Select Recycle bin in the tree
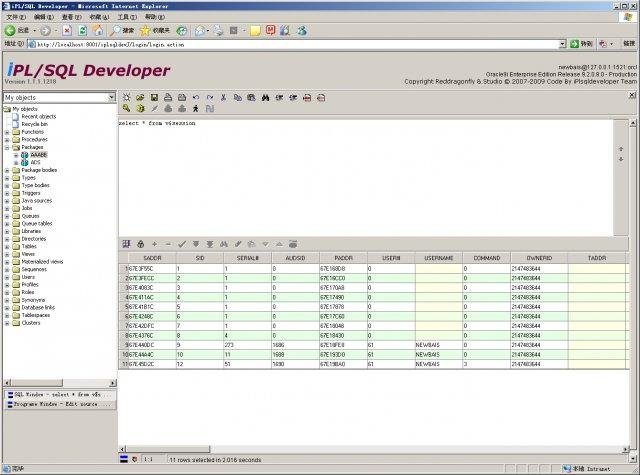The width and height of the screenshot is (640, 475). tap(35, 124)
